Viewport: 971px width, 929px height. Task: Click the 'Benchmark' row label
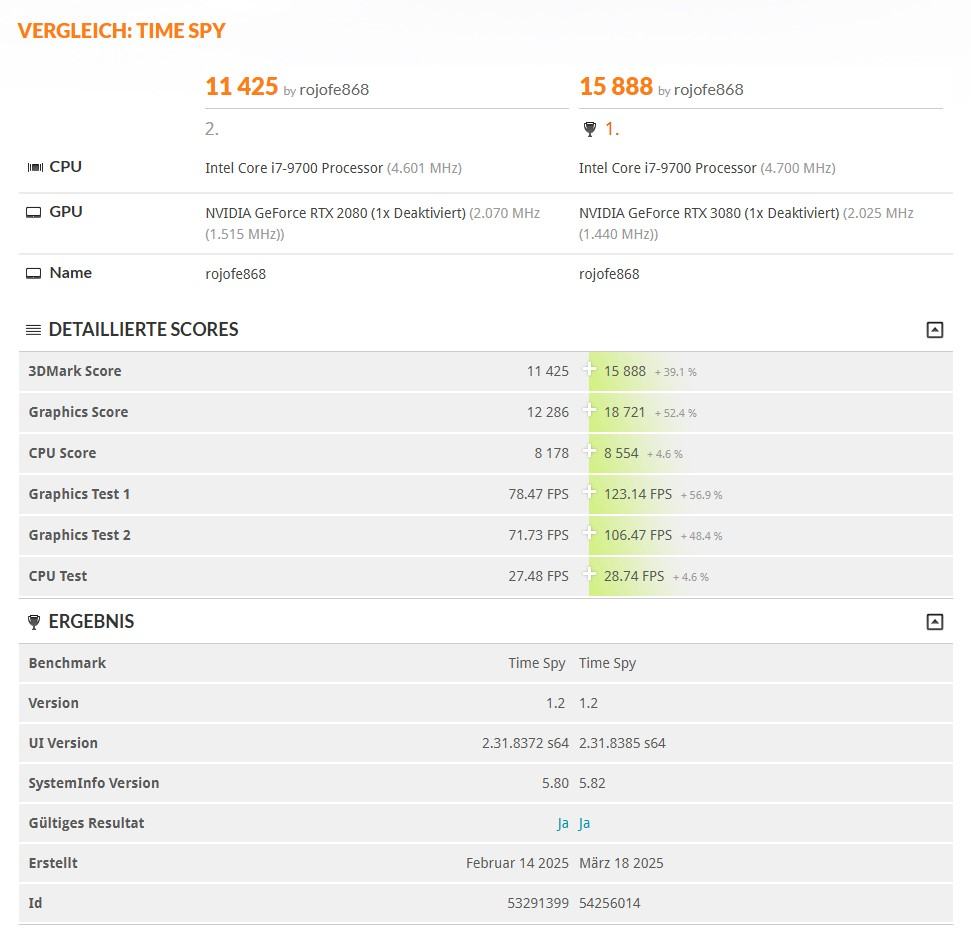[x=67, y=663]
